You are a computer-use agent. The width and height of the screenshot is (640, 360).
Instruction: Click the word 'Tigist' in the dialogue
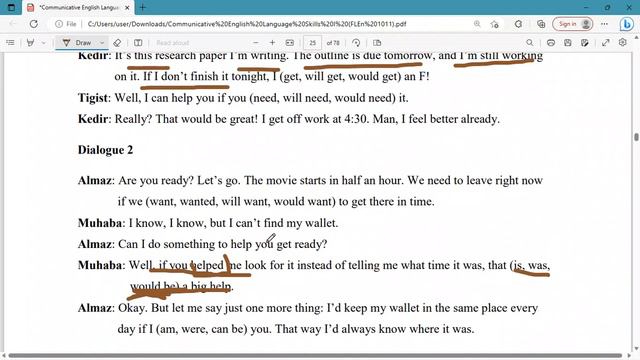click(x=93, y=98)
